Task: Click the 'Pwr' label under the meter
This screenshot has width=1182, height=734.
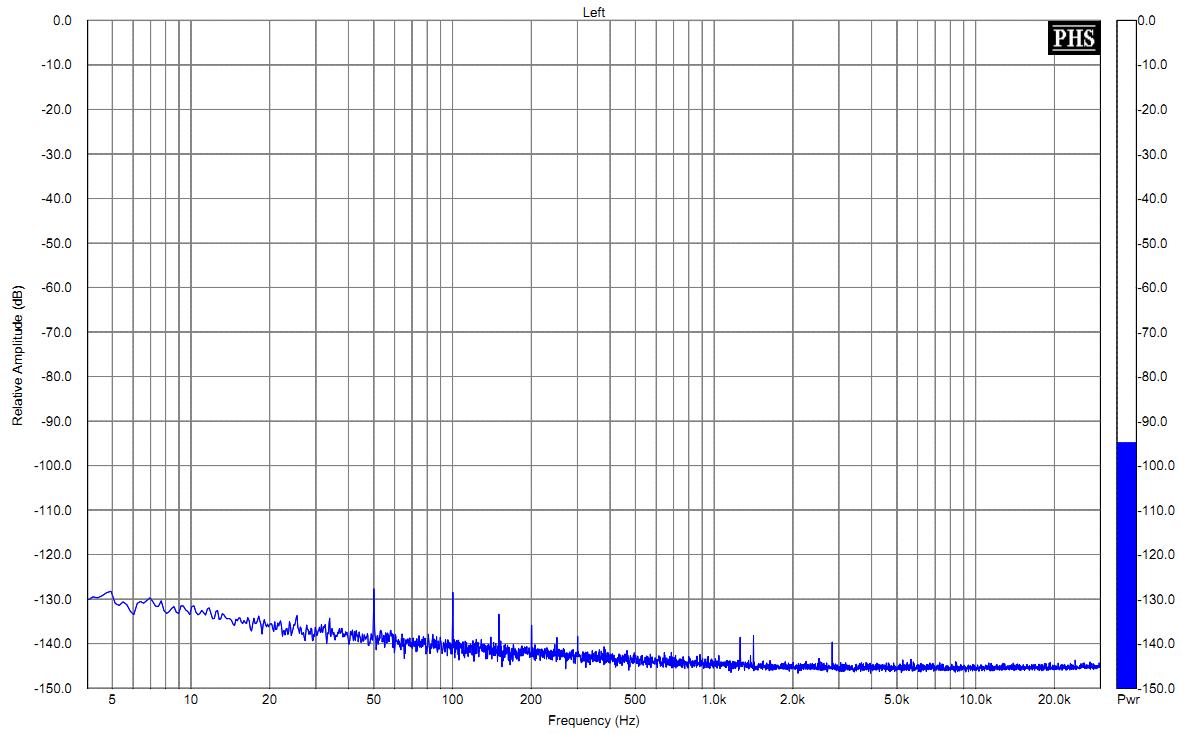Action: pyautogui.click(x=1128, y=700)
